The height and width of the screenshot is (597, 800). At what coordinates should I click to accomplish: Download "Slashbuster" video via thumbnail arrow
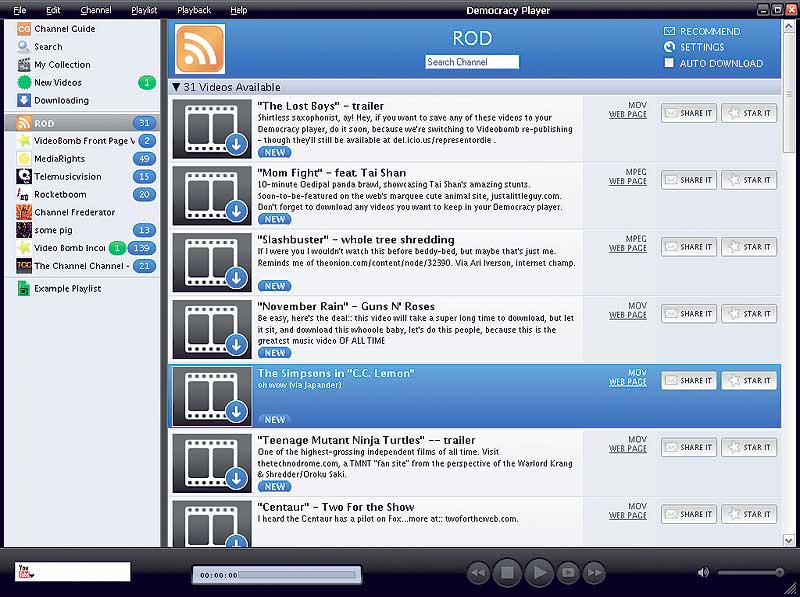coord(236,278)
